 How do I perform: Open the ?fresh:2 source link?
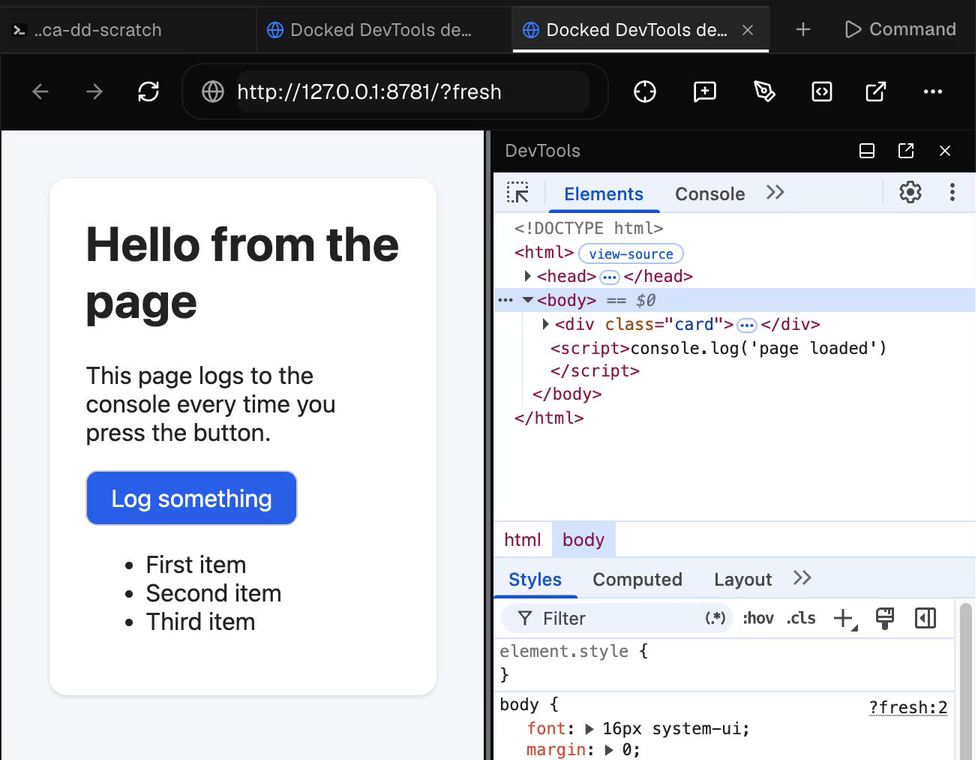[908, 708]
